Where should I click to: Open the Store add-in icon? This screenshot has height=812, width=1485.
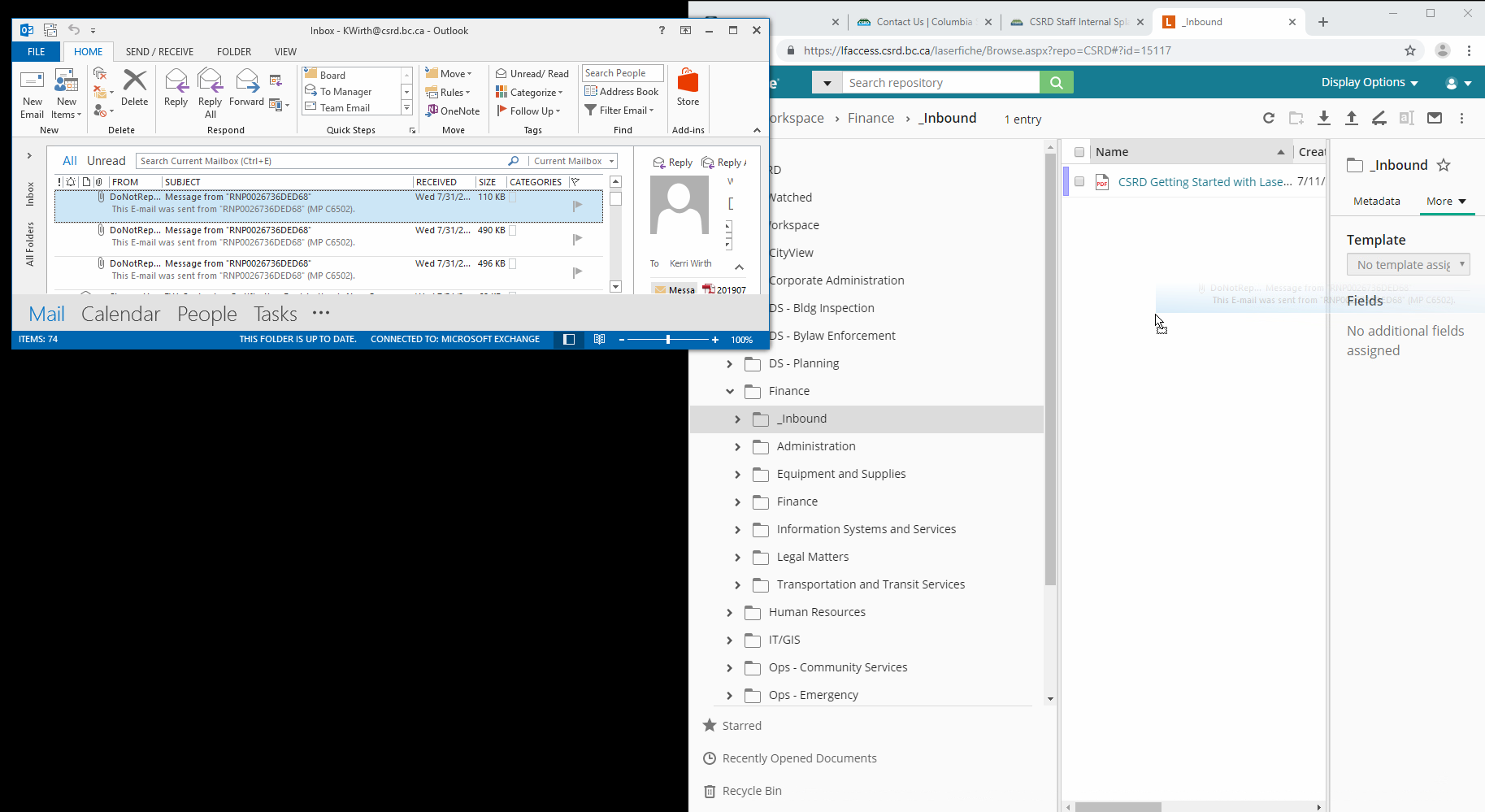[x=688, y=88]
